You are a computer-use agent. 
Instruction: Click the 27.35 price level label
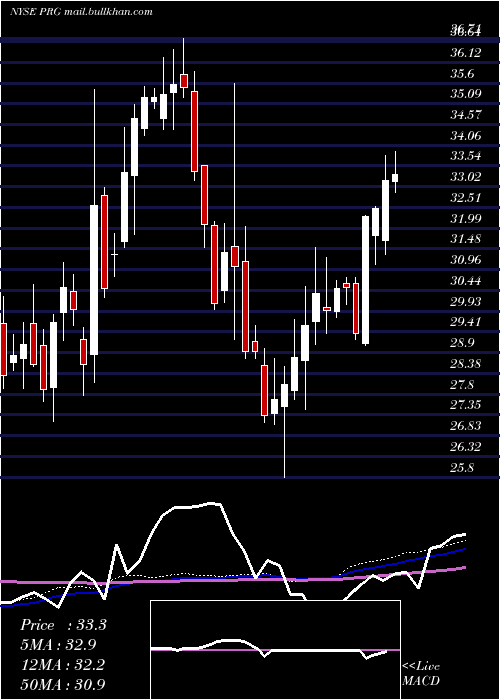coord(466,405)
